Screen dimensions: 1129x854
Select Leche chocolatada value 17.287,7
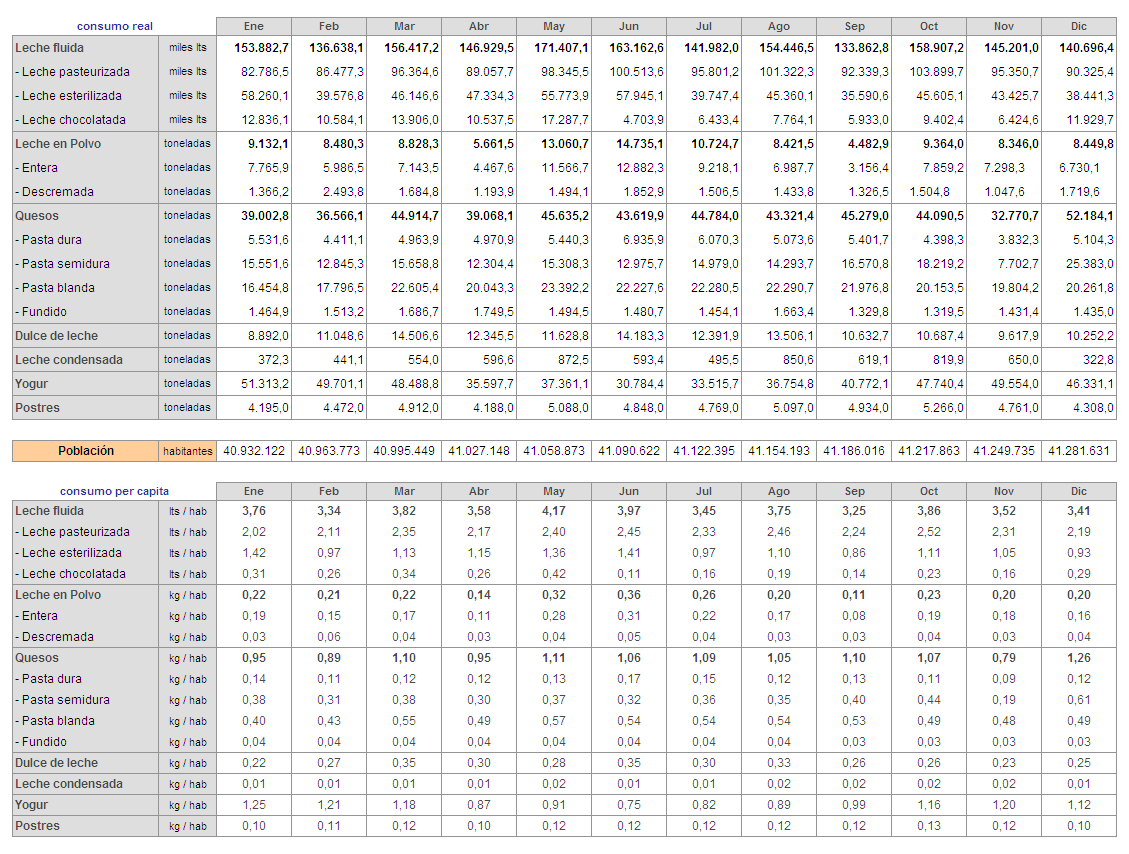(x=564, y=120)
